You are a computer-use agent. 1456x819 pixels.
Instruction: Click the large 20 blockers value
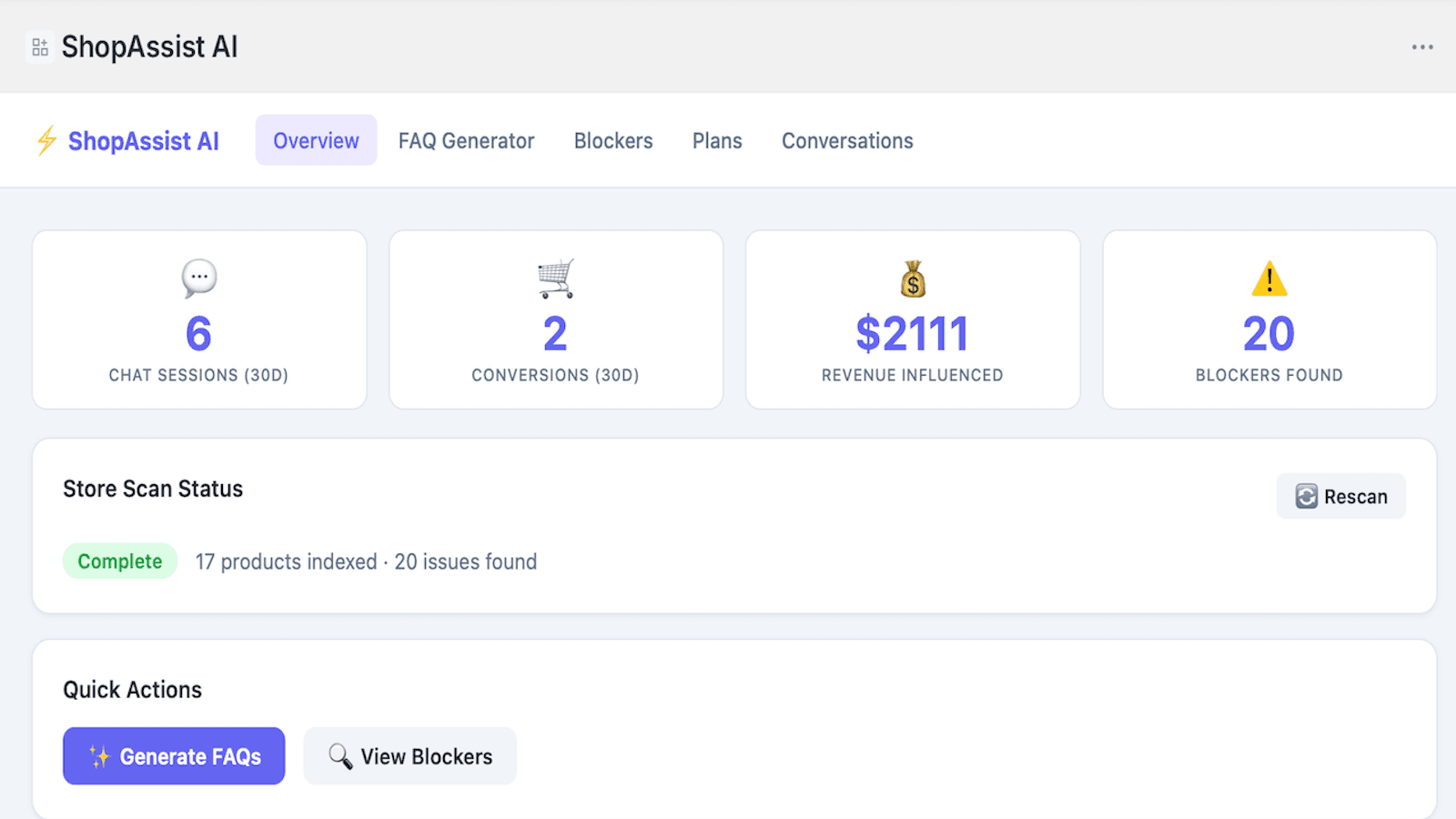[1269, 334]
